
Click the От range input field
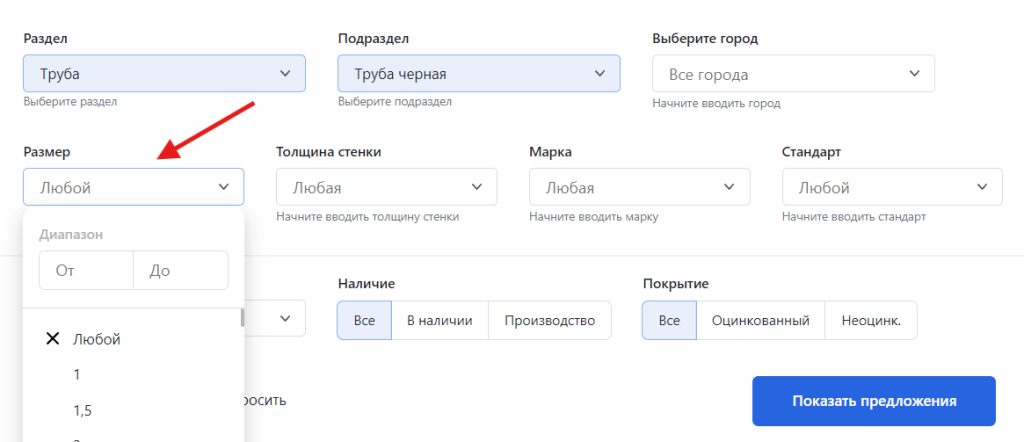pyautogui.click(x=86, y=270)
